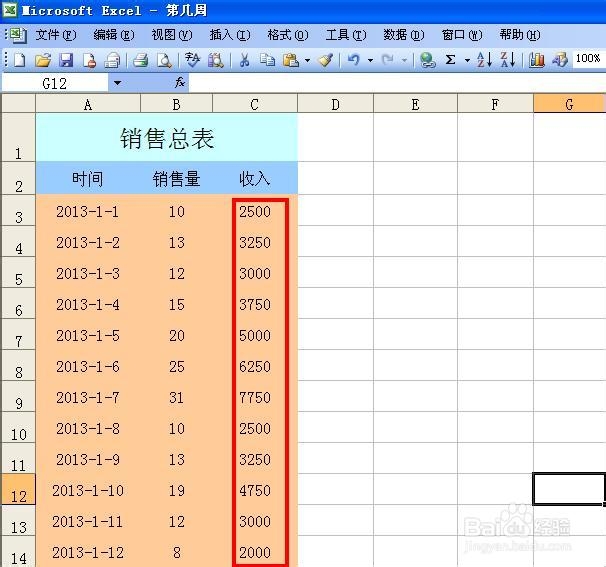This screenshot has width=606, height=567.
Task: Click the AutoSum sigma icon
Action: pos(450,60)
